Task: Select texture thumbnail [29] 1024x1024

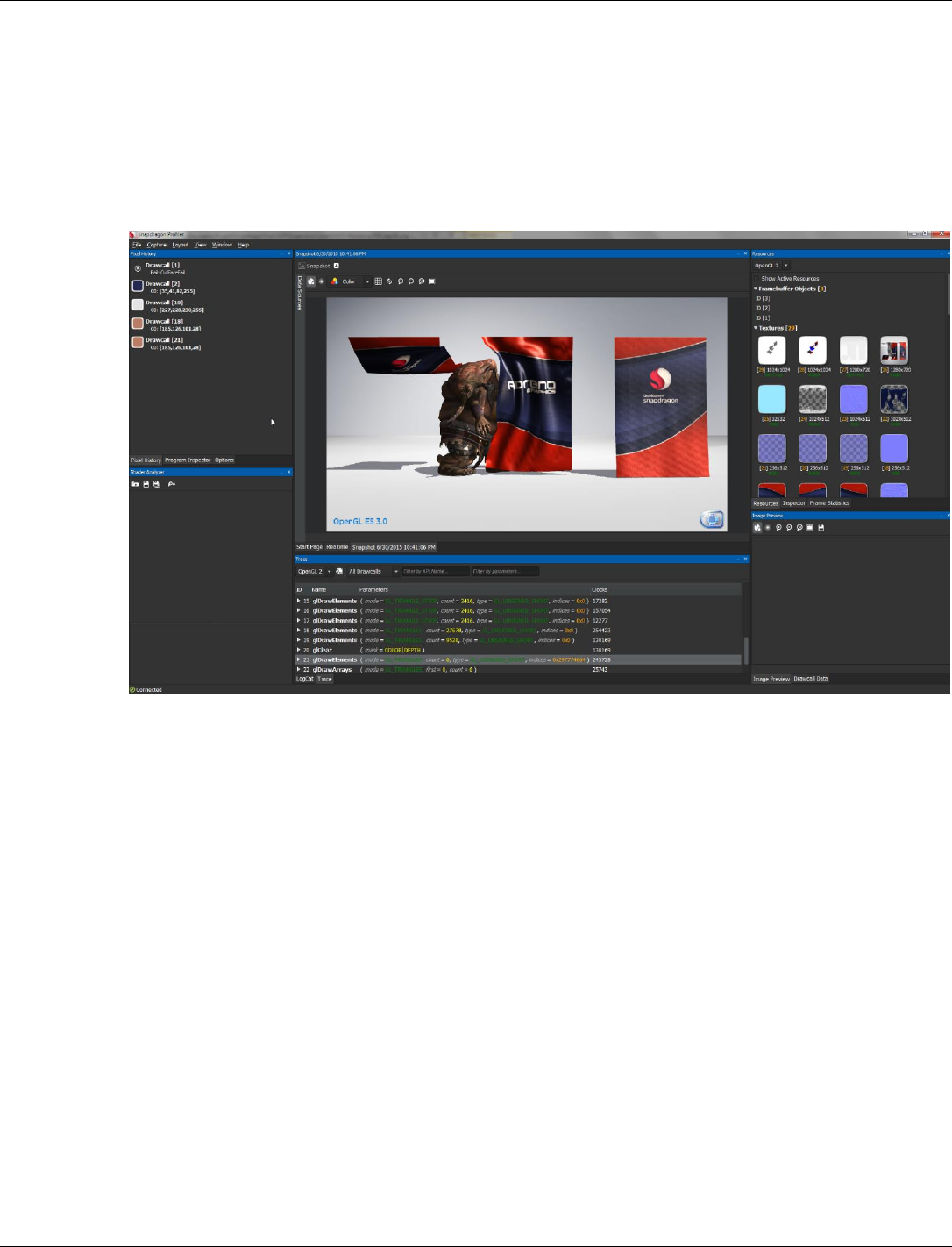Action: (x=772, y=350)
